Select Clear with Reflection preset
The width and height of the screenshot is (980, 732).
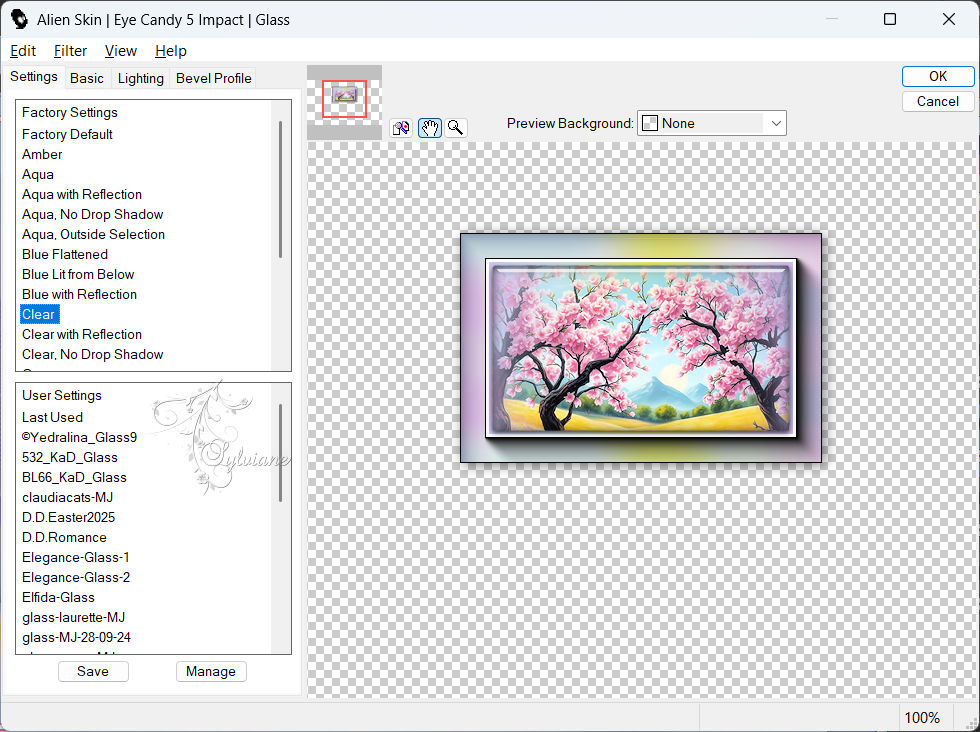click(82, 334)
